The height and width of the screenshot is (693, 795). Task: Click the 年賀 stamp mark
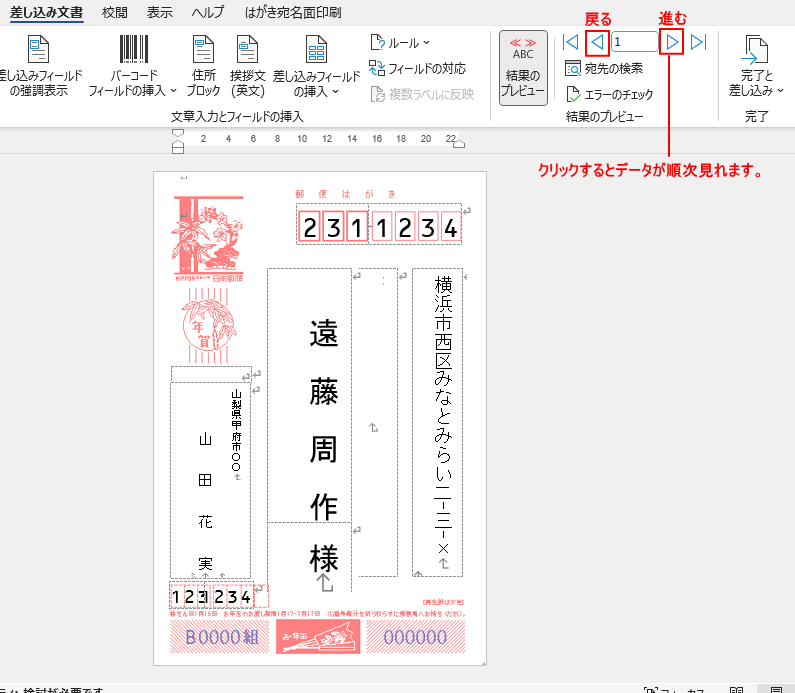[209, 325]
